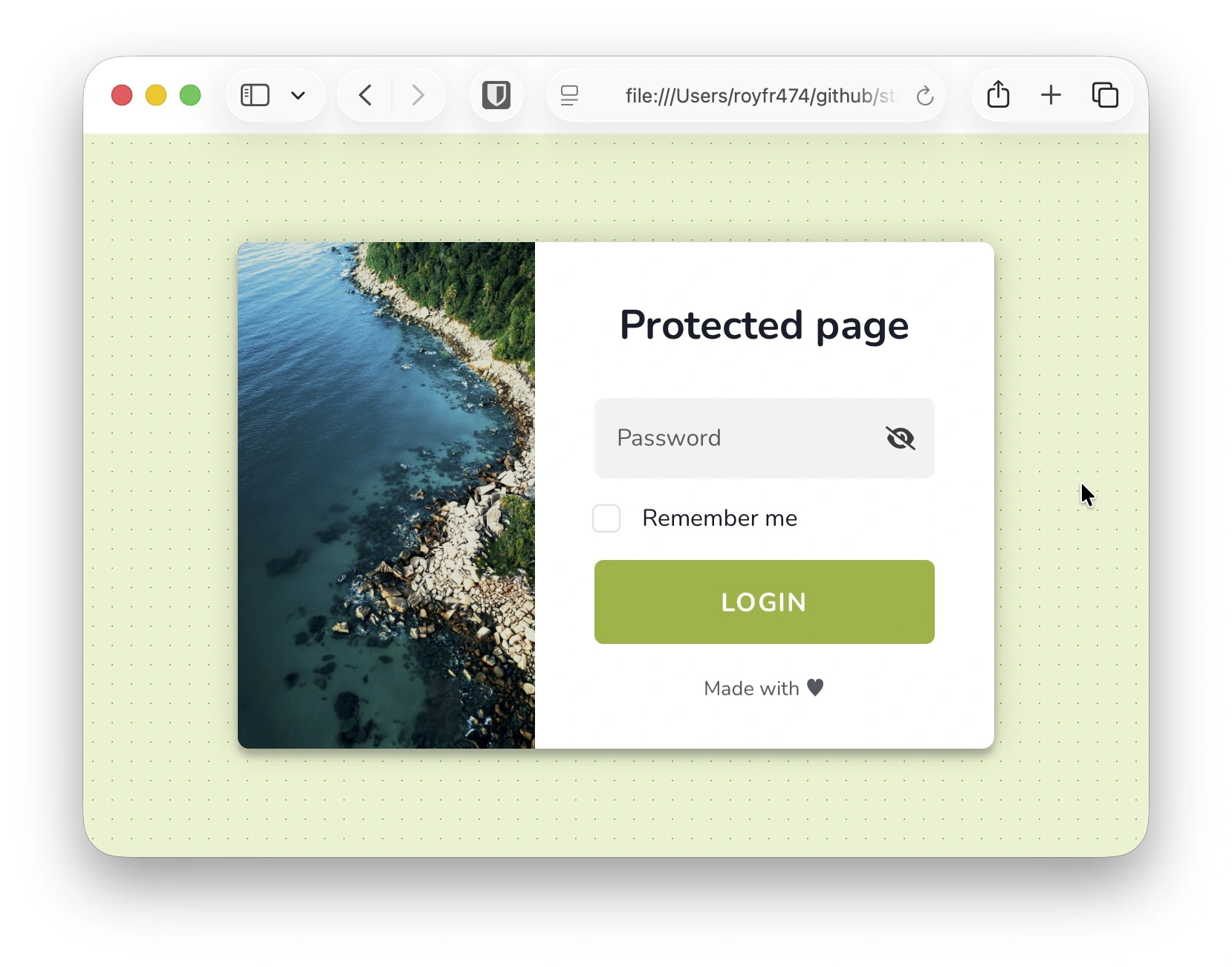Enable the Remember me checkbox
Image resolution: width=1232 pixels, height=967 pixels.
point(606,518)
